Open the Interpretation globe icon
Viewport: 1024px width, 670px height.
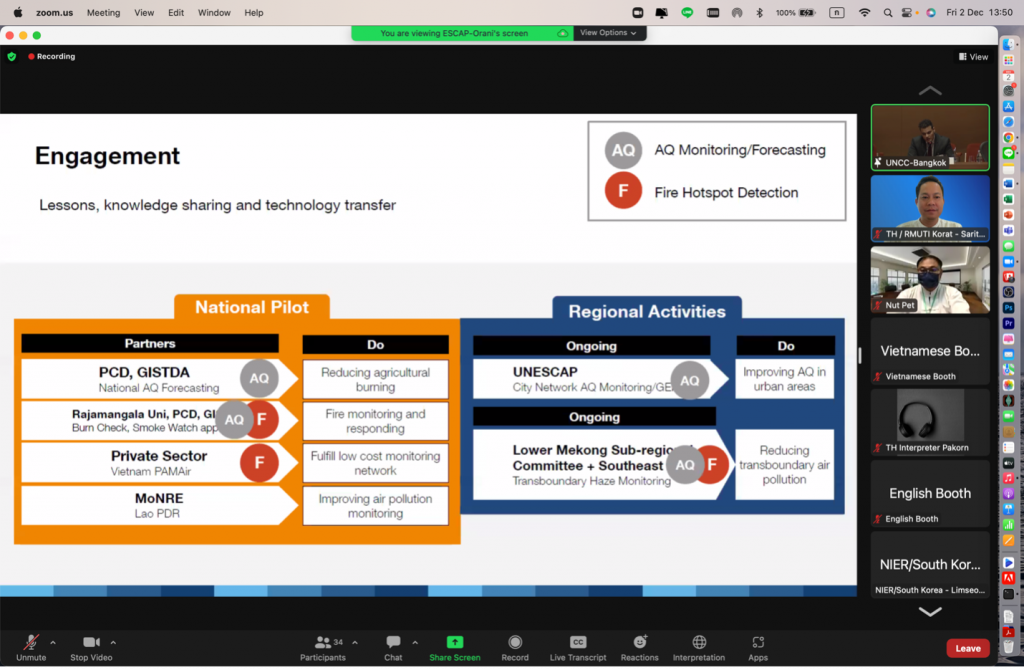coord(699,642)
